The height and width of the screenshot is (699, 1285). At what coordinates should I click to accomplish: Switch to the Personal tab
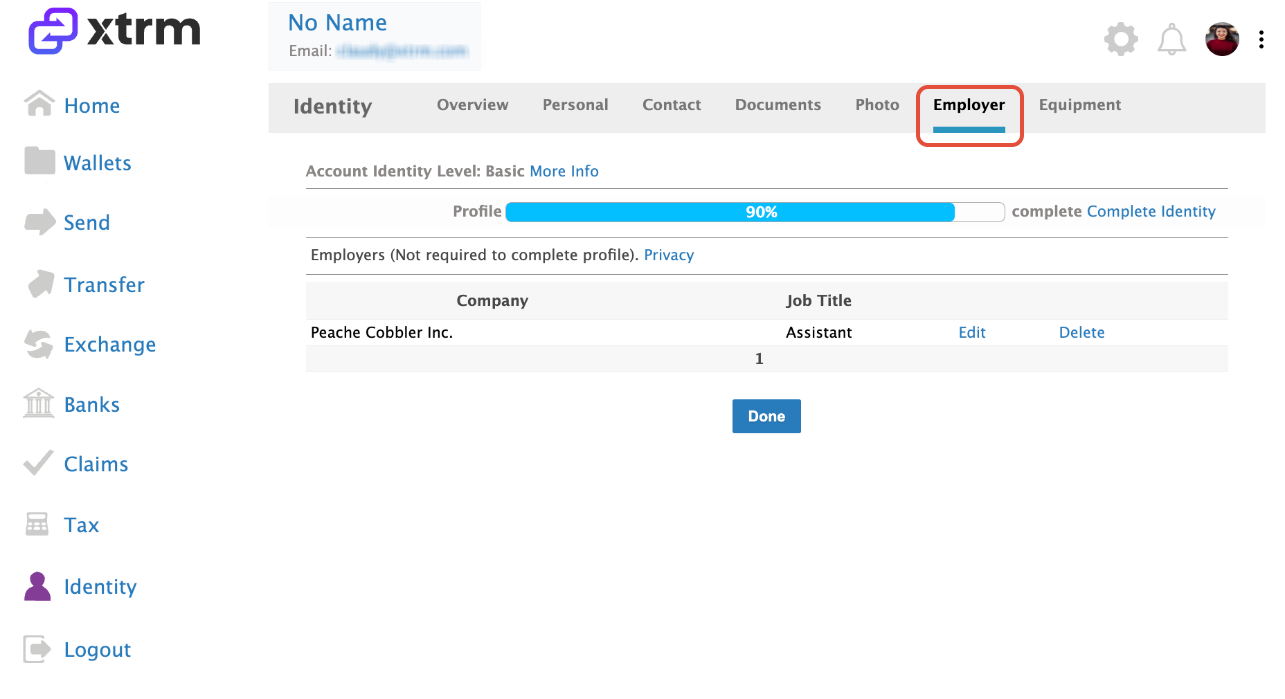point(576,105)
